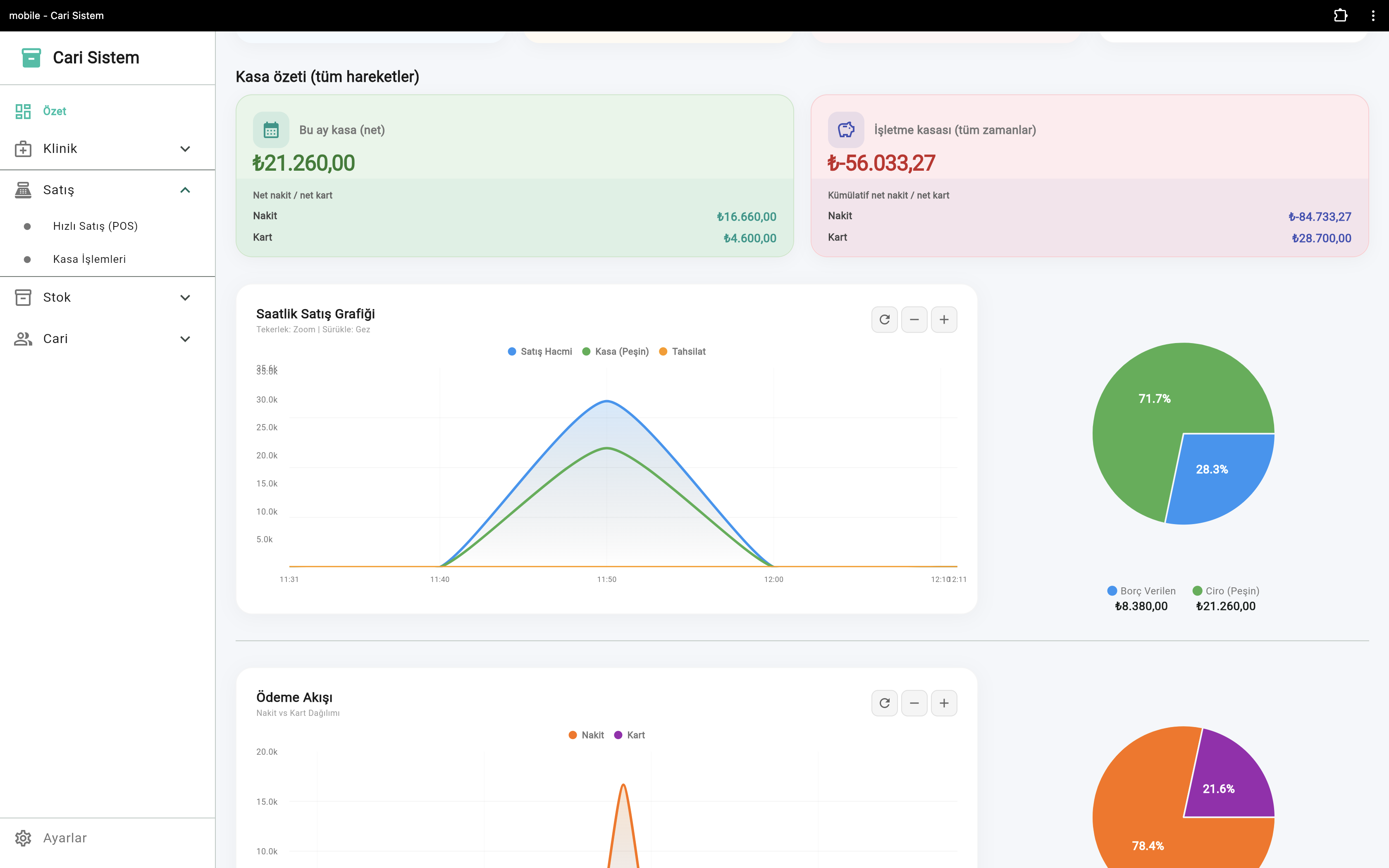Click the Kasa özeti (tüm hareketler) heading

[327, 76]
